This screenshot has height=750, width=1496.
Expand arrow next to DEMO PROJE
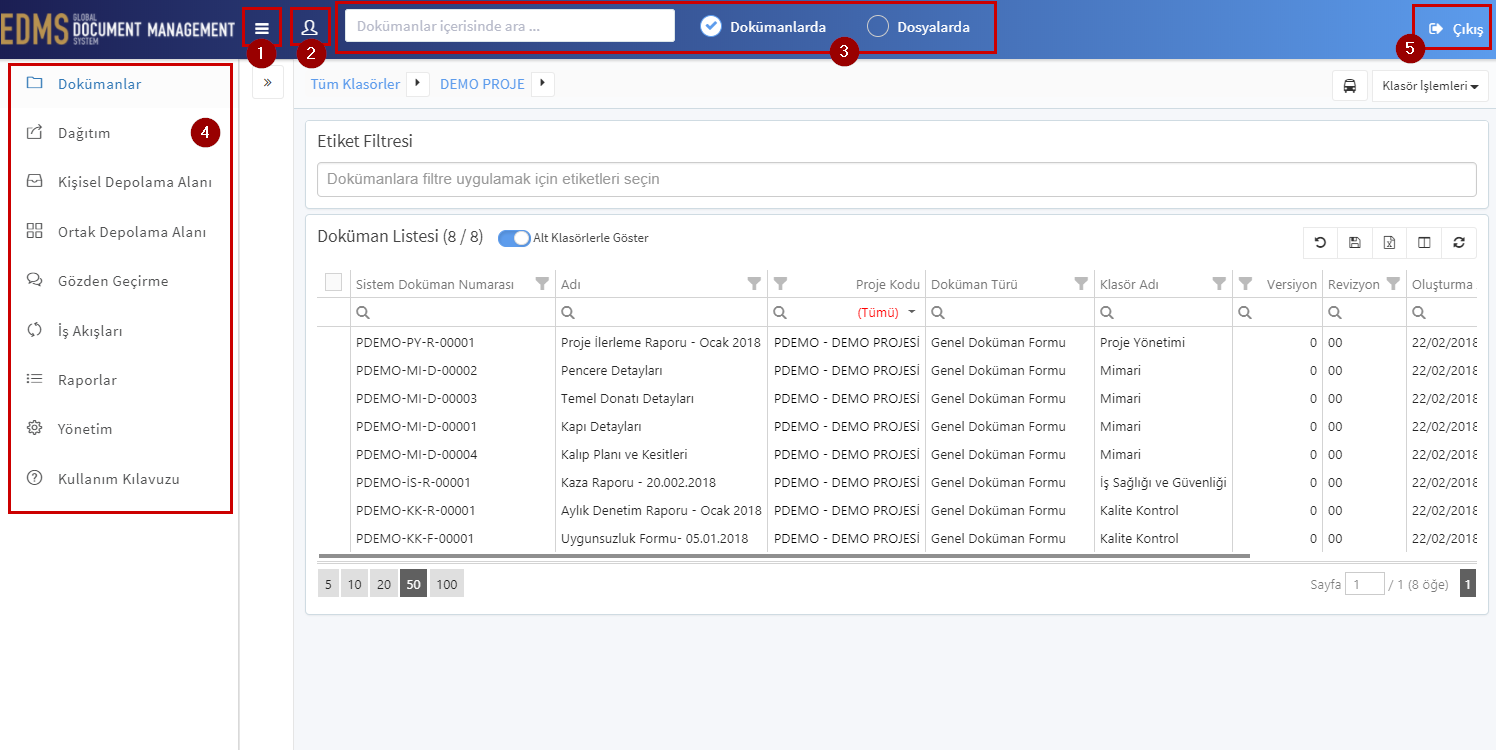(x=543, y=84)
